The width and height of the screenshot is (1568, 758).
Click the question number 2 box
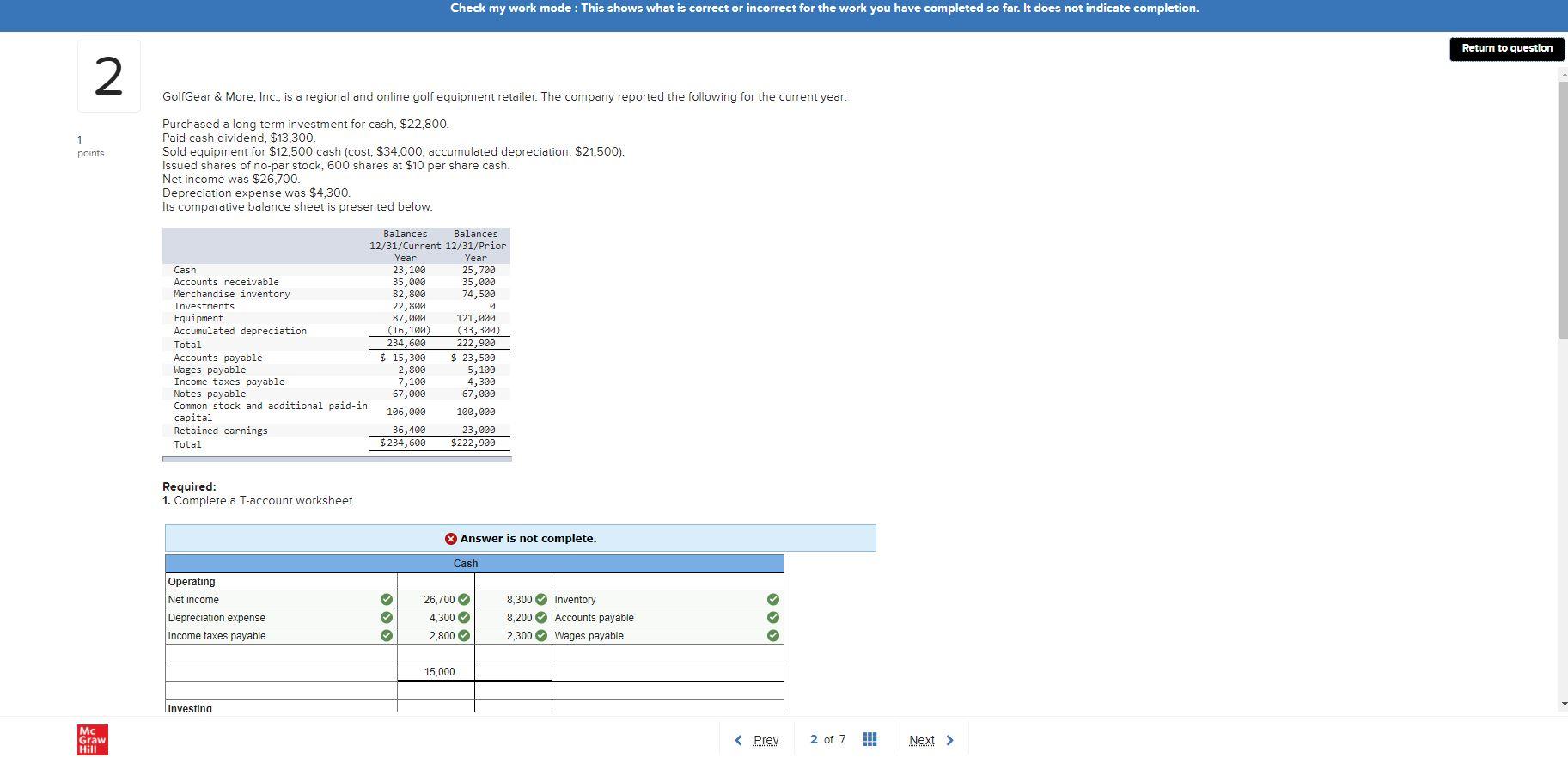pyautogui.click(x=108, y=76)
